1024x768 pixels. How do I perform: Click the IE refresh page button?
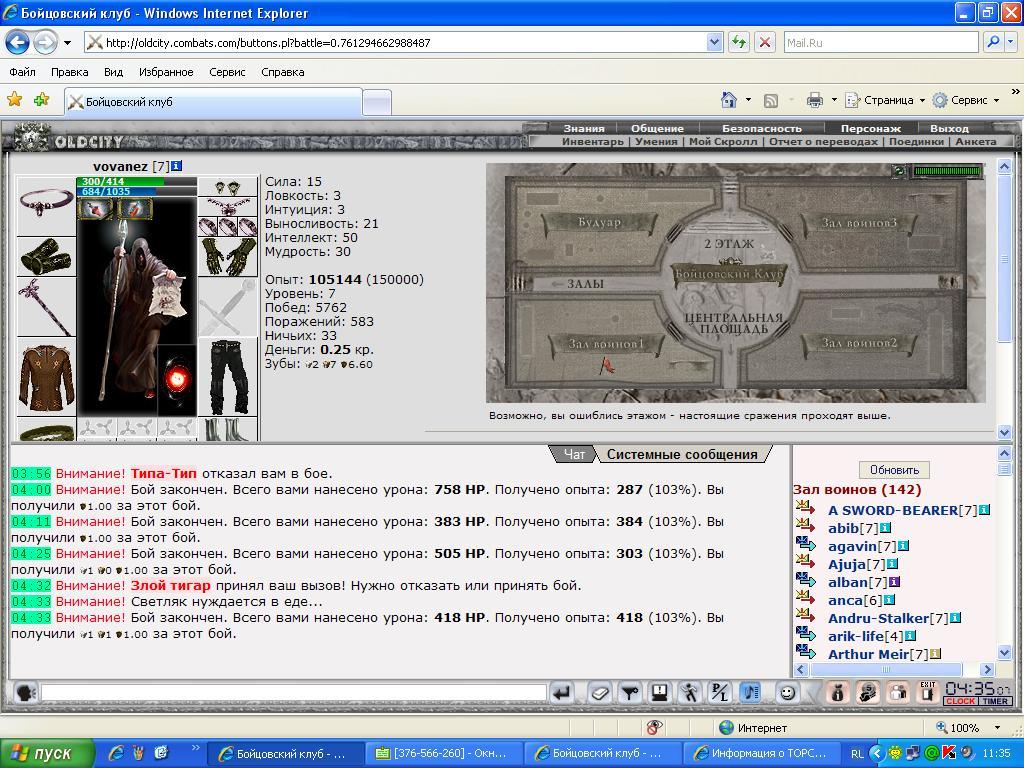click(739, 42)
